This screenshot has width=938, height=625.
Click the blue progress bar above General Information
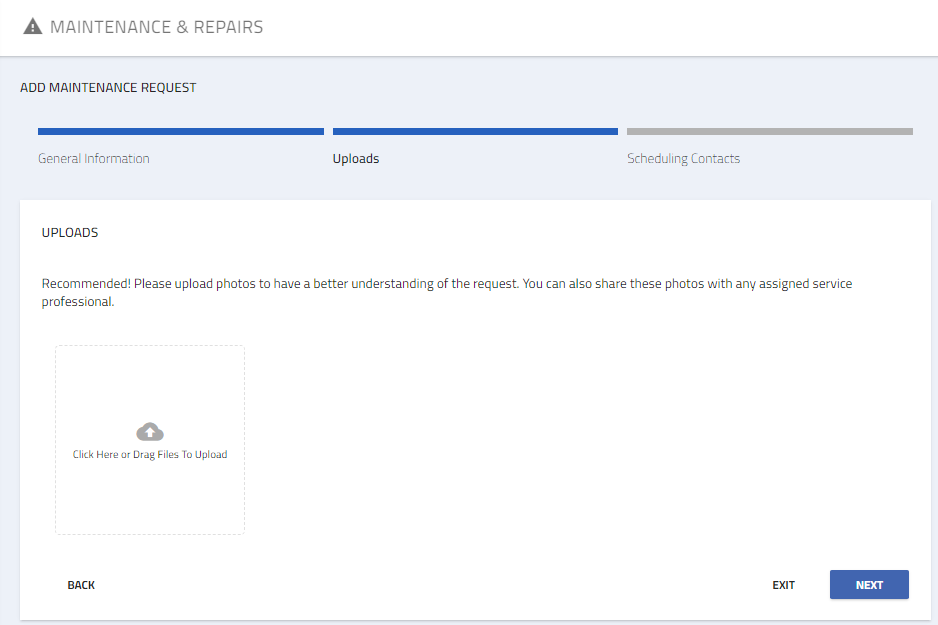181,131
